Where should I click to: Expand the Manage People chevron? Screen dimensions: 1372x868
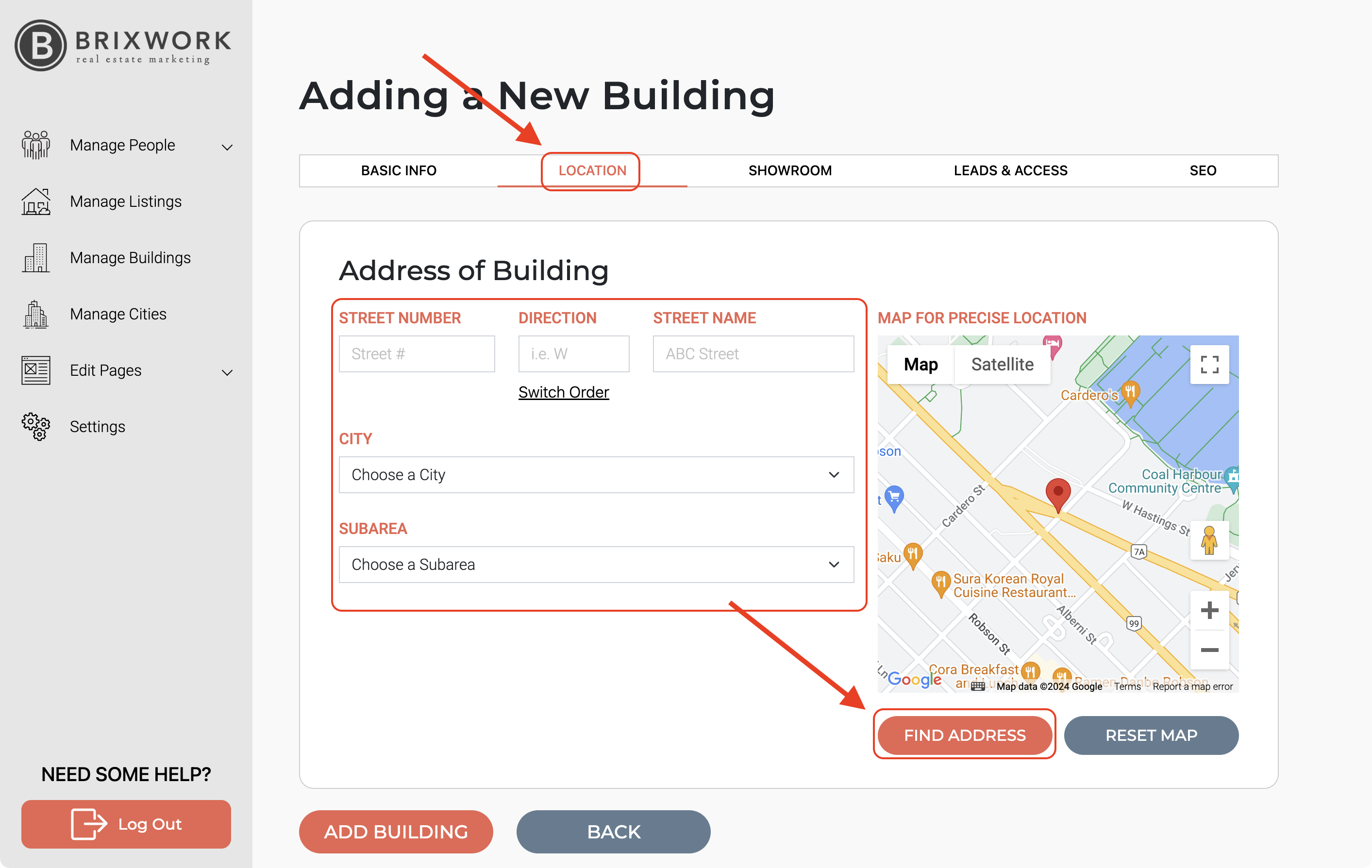point(227,148)
